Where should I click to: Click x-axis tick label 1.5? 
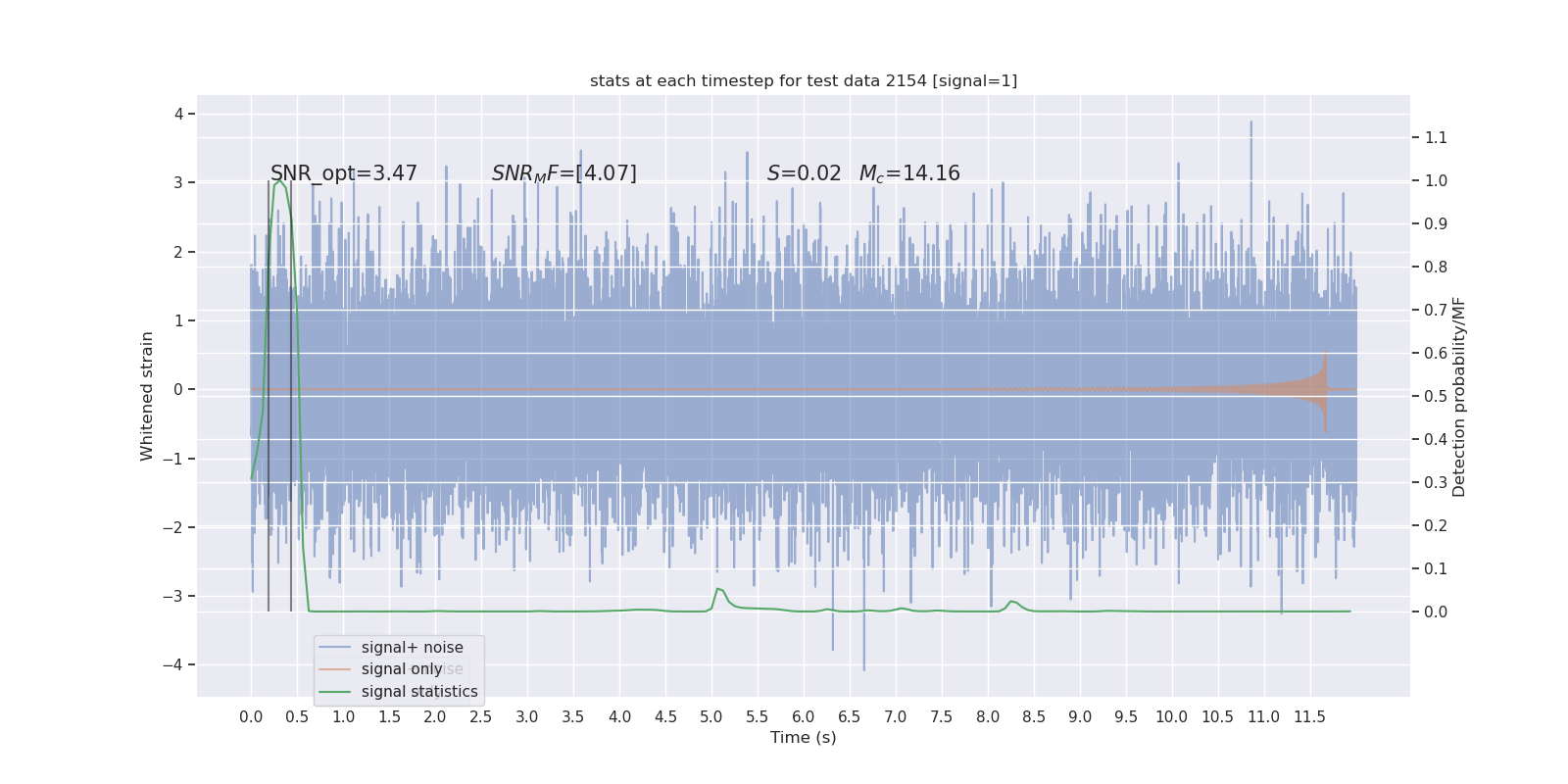click(389, 717)
